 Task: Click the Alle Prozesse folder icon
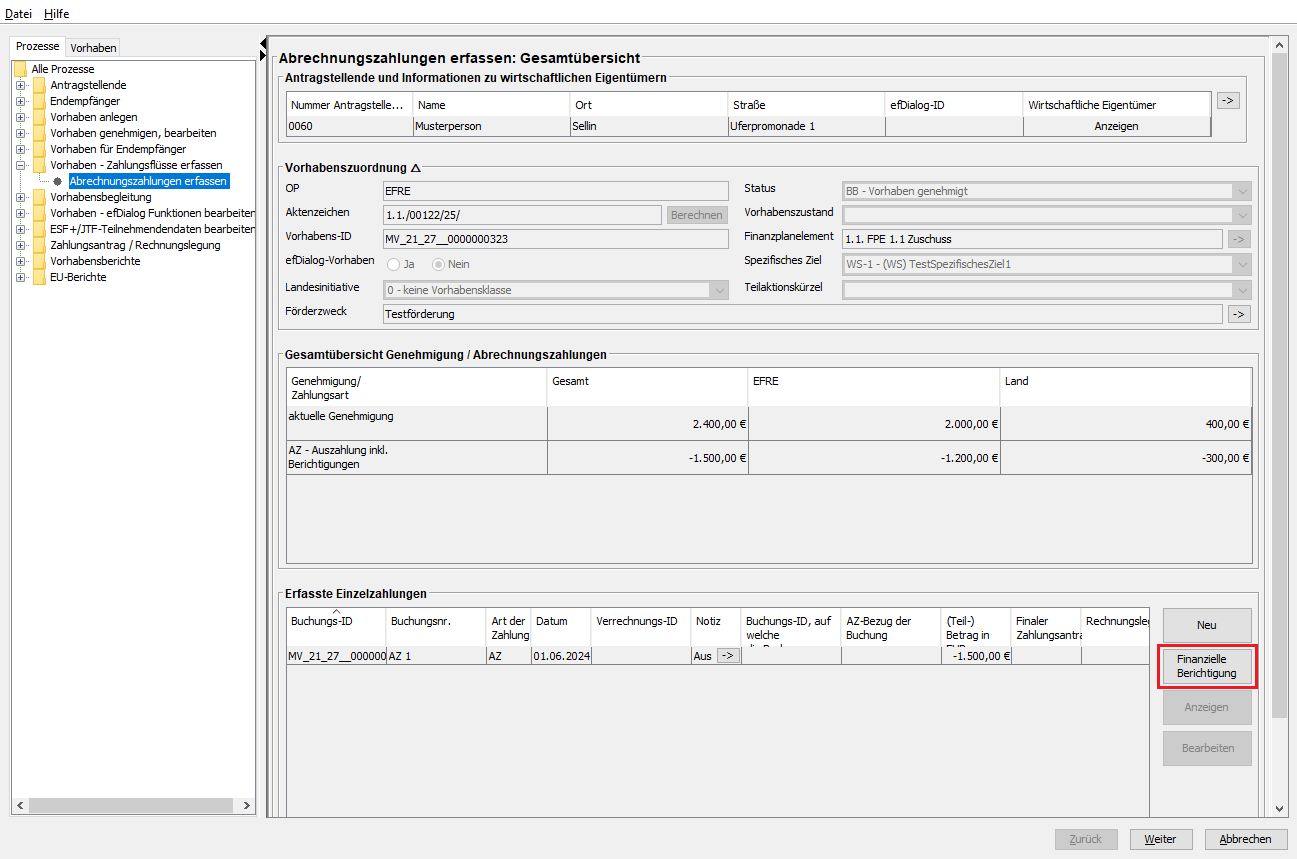pos(20,69)
